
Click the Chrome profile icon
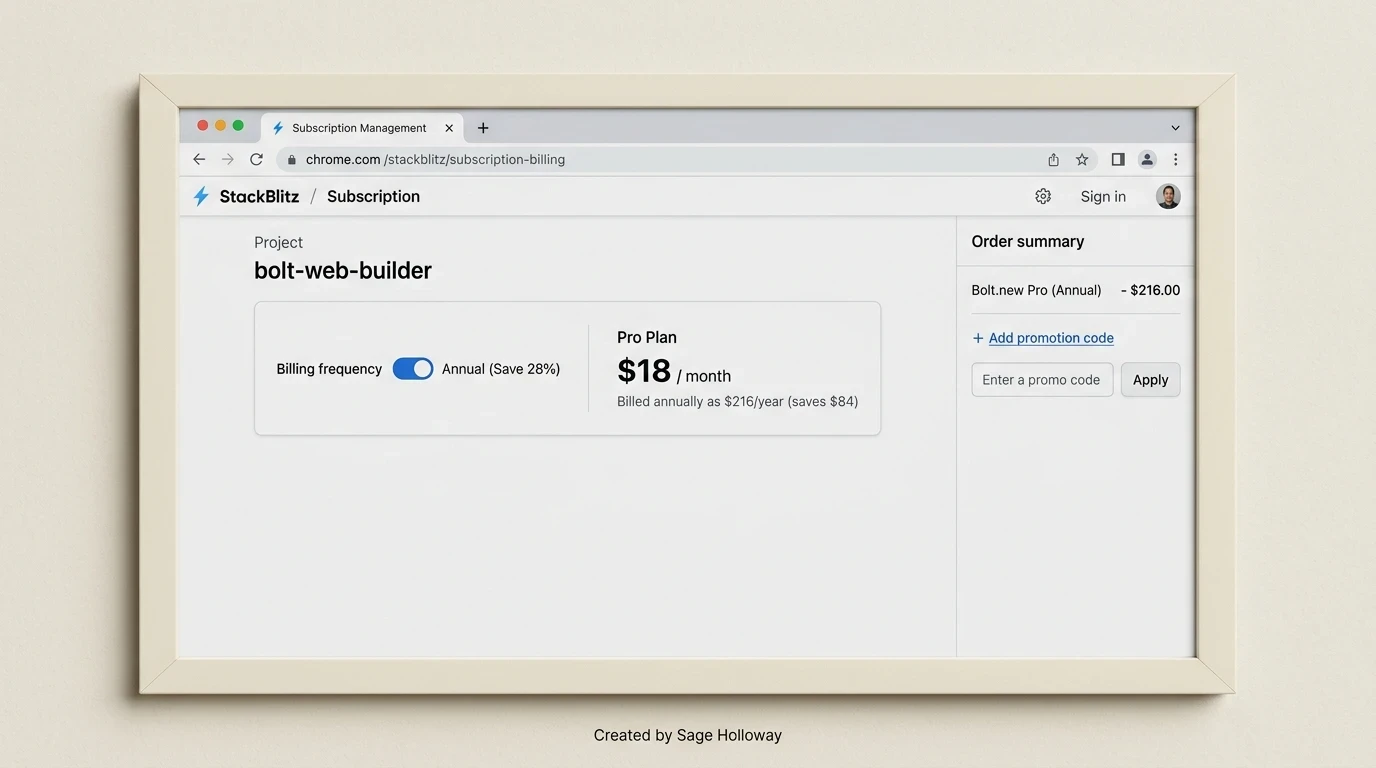tap(1147, 159)
